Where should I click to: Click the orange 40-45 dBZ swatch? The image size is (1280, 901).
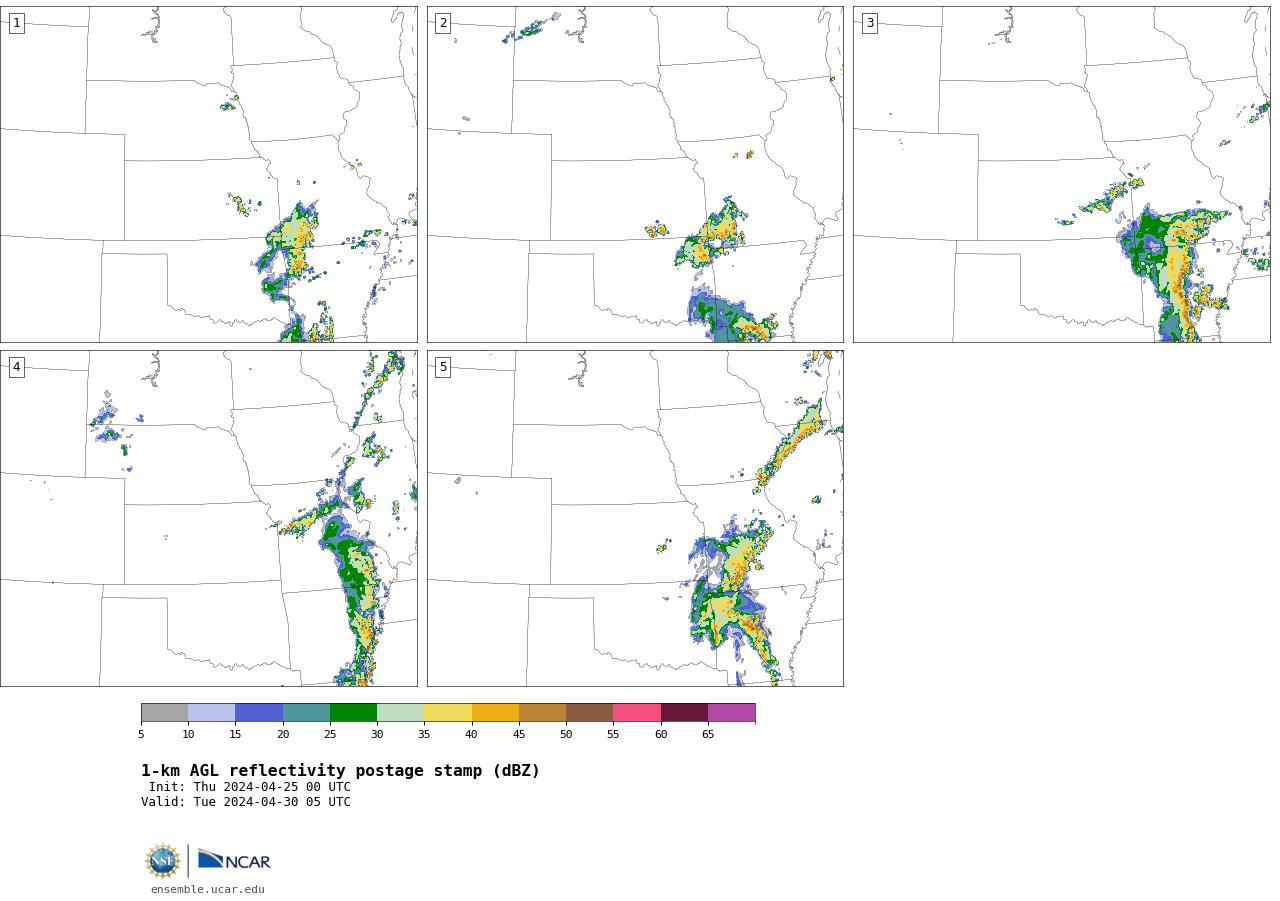tap(495, 712)
